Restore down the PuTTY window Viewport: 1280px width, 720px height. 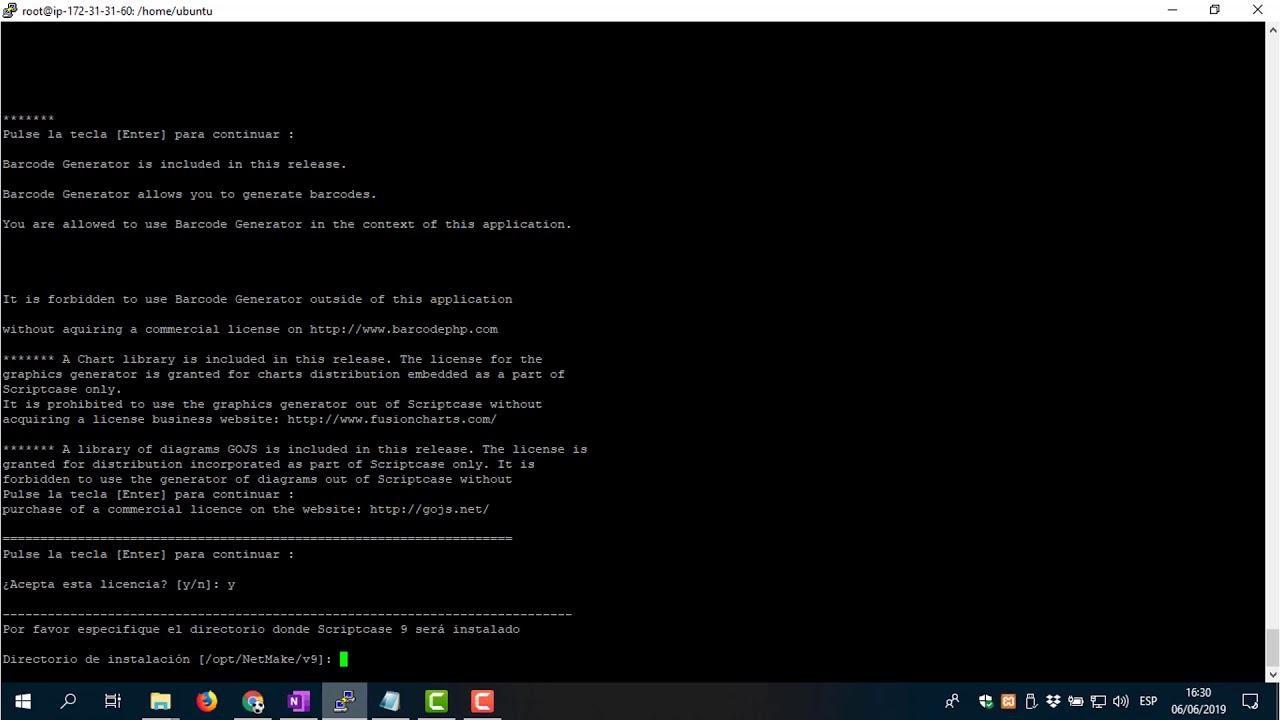(x=1215, y=10)
